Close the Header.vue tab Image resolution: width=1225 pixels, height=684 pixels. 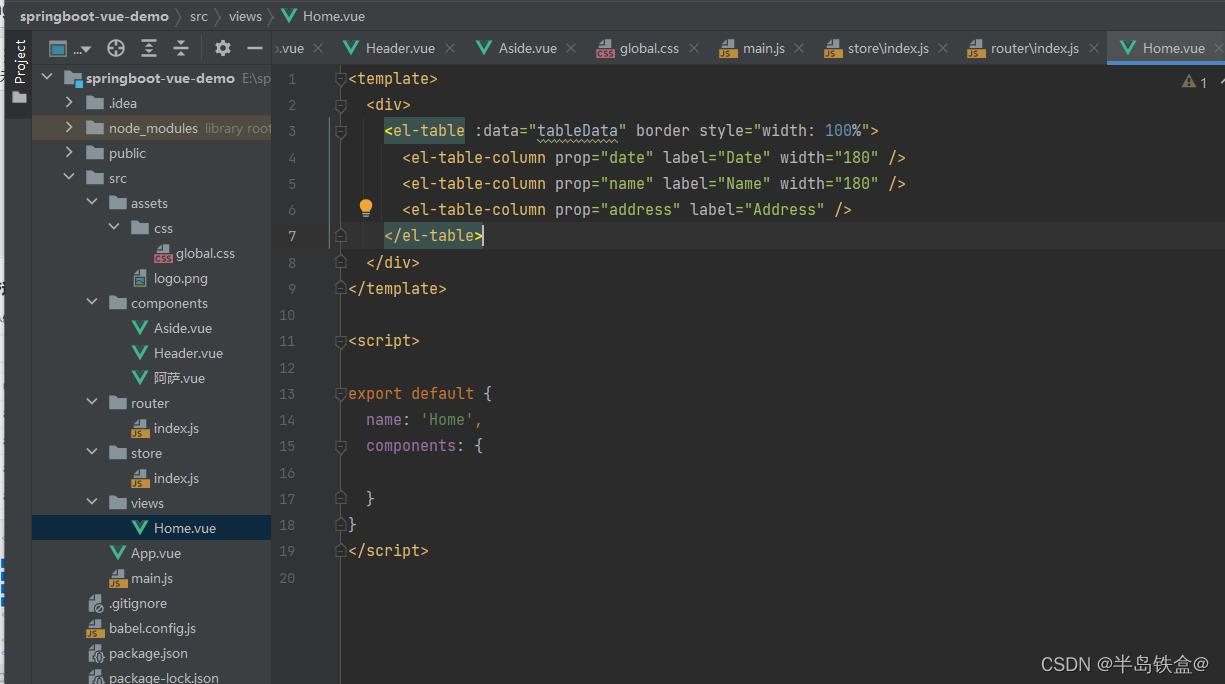(450, 48)
